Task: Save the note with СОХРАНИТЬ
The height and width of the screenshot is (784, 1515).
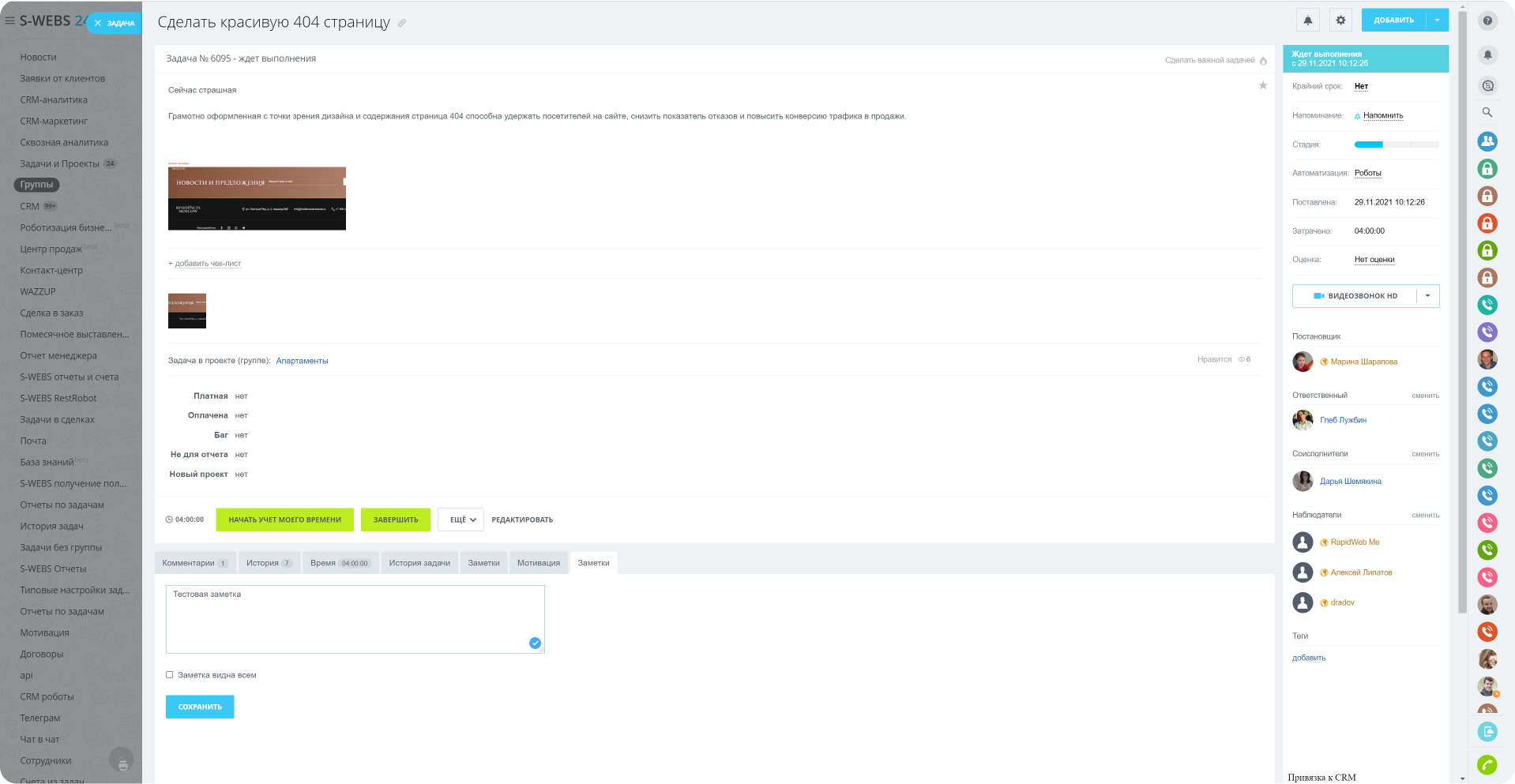Action: (200, 707)
